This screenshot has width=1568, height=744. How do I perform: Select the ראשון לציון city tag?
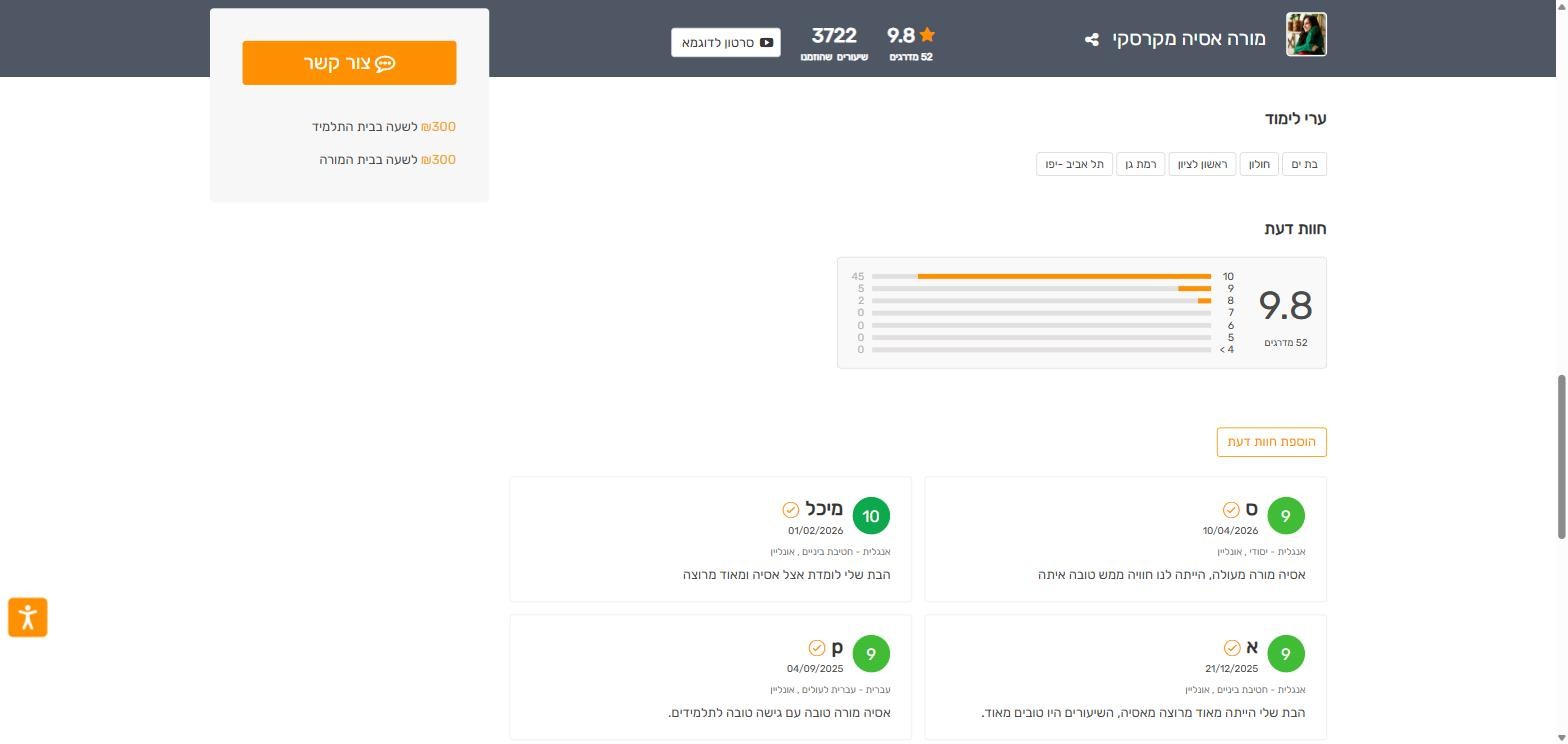pyautogui.click(x=1202, y=164)
